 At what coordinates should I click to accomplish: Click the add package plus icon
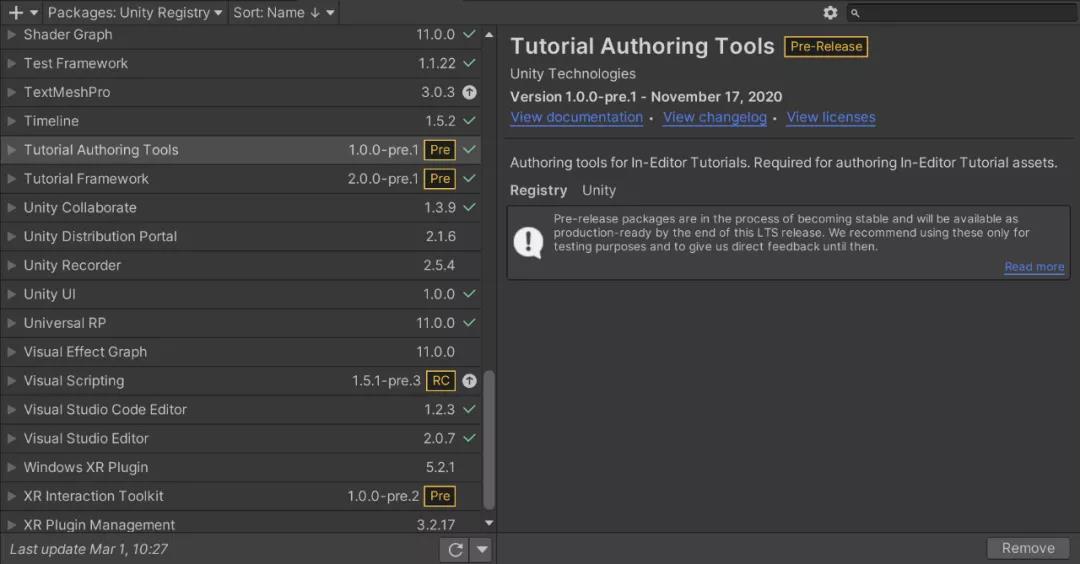point(15,12)
